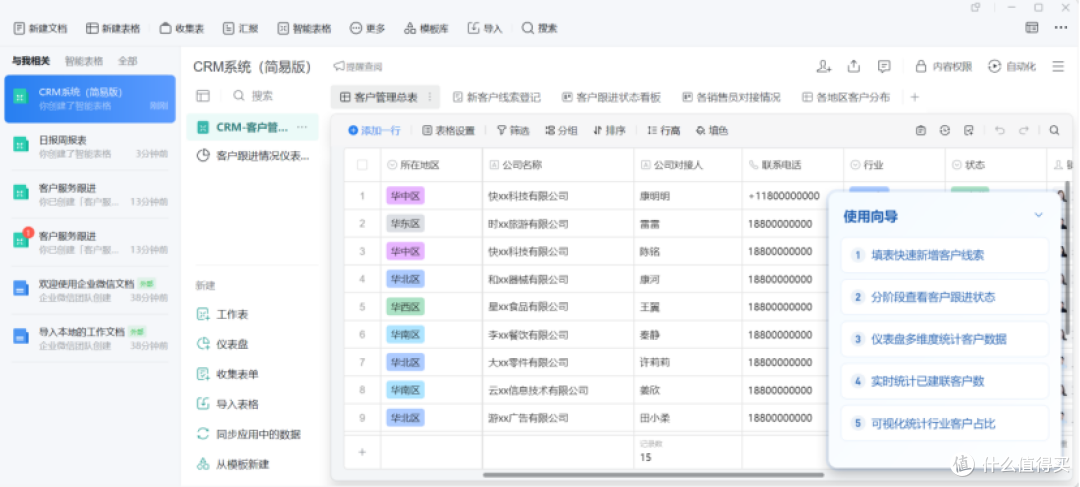Viewport: 1080px width, 487px height.
Task: Click 导入表格 under 新建
Action: [x=227, y=404]
